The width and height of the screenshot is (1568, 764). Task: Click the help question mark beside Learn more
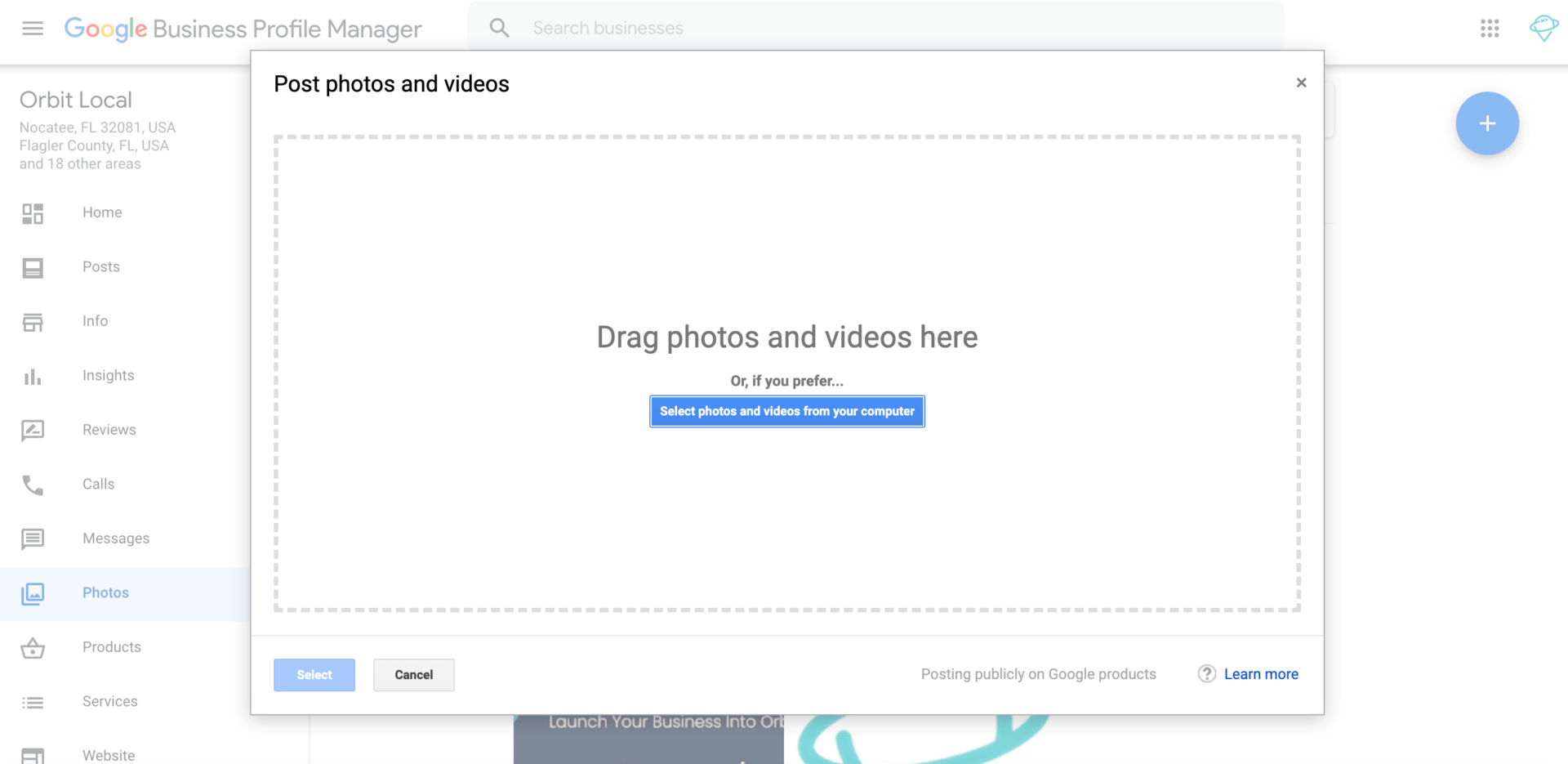click(x=1206, y=673)
